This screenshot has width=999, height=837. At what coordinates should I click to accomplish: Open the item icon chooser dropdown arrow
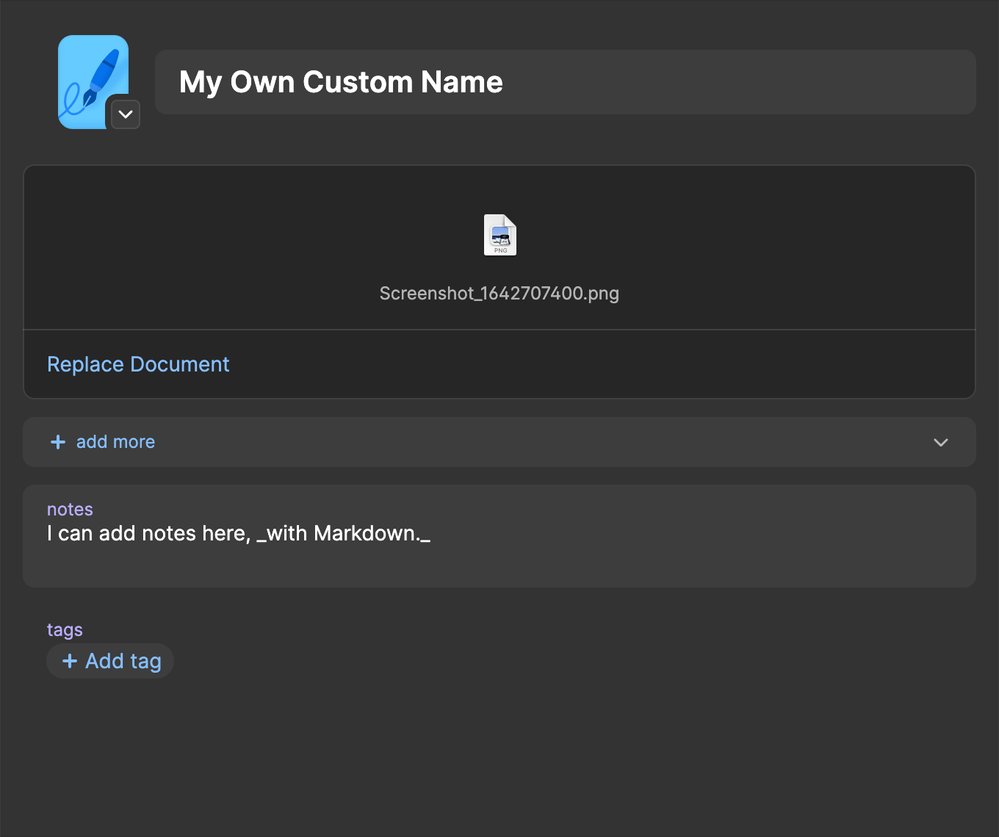(124, 114)
